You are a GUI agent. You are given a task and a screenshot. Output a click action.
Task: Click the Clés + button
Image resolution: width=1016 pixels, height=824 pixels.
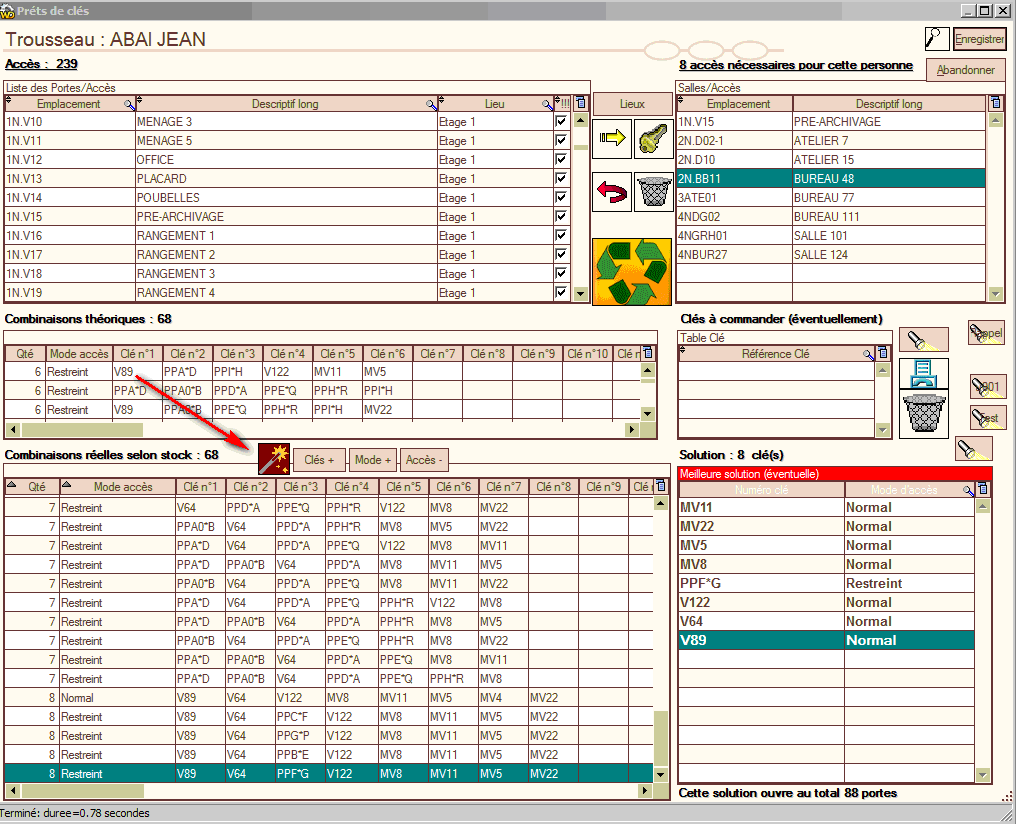pyautogui.click(x=319, y=460)
